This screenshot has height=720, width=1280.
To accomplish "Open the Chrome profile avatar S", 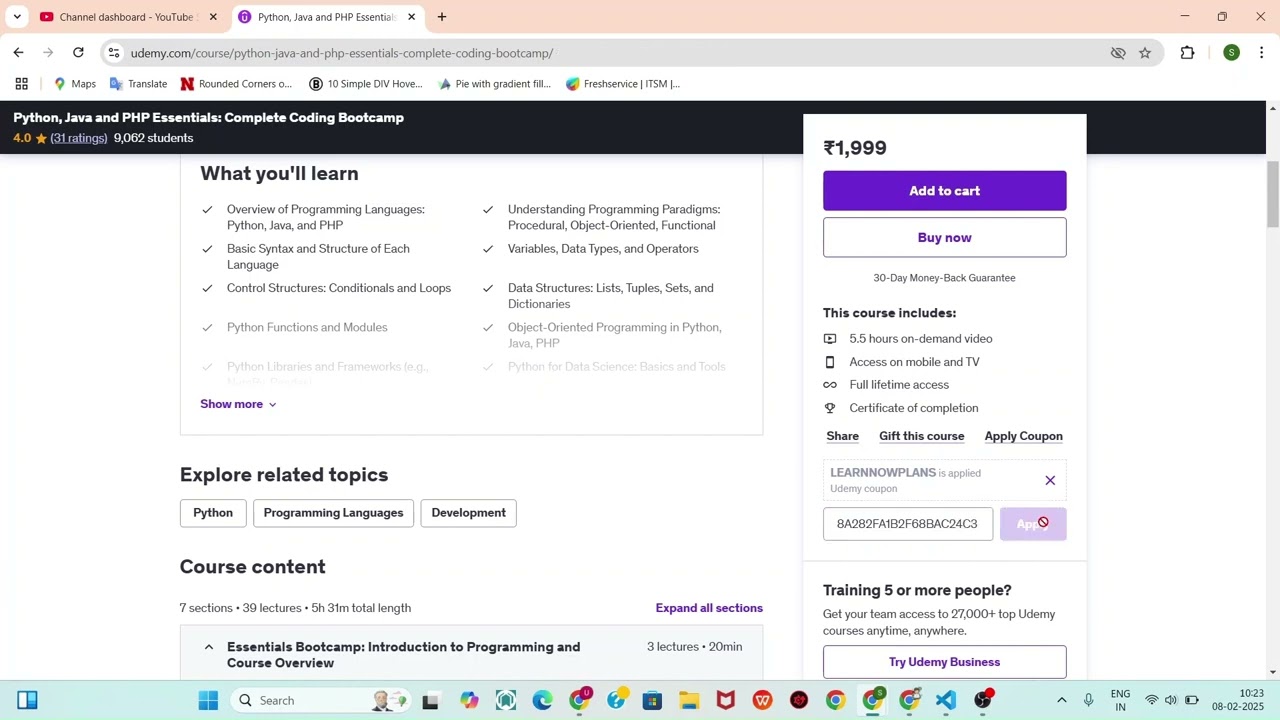I will tap(1231, 53).
